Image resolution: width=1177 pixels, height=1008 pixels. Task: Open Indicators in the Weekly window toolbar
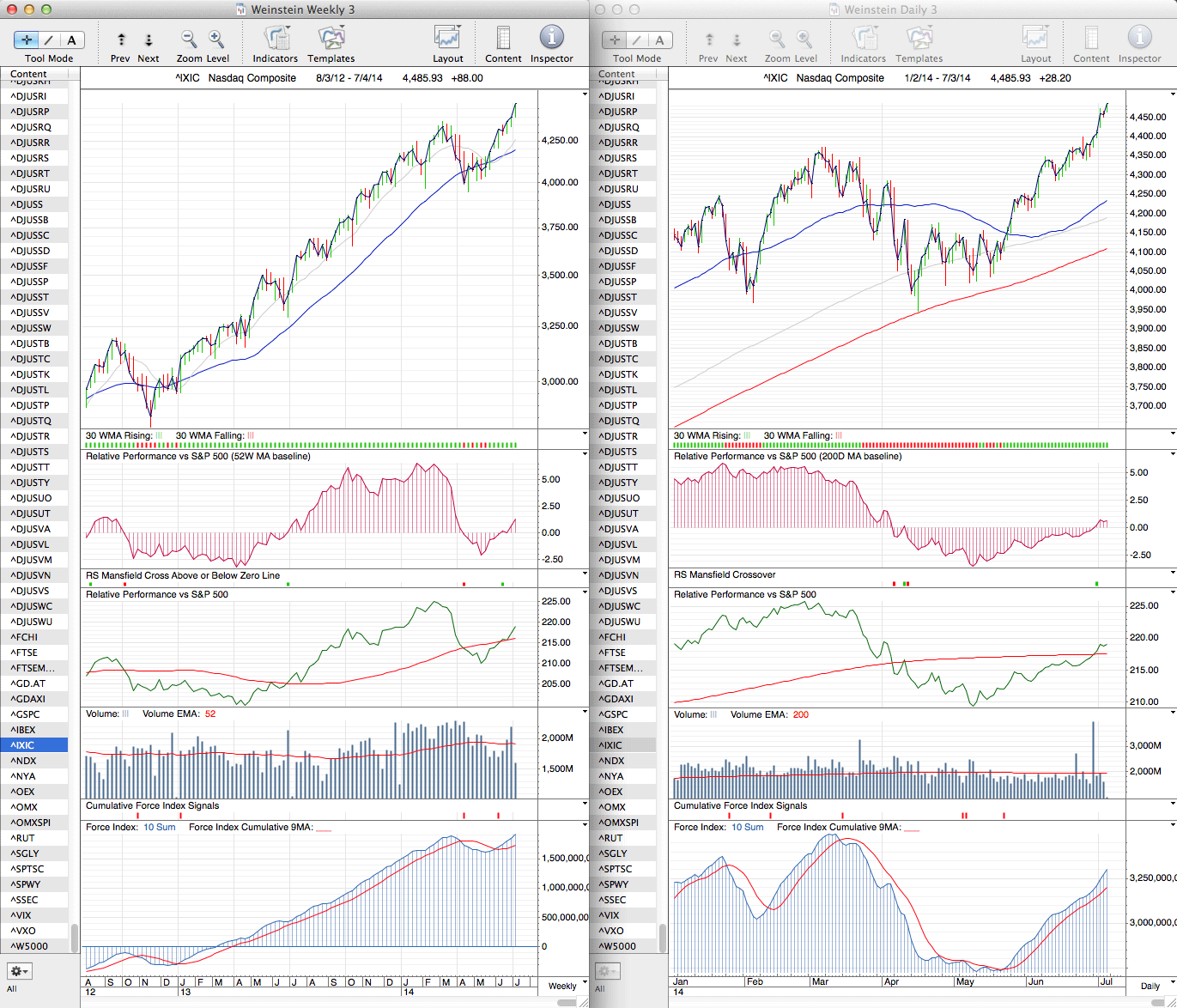[x=276, y=39]
